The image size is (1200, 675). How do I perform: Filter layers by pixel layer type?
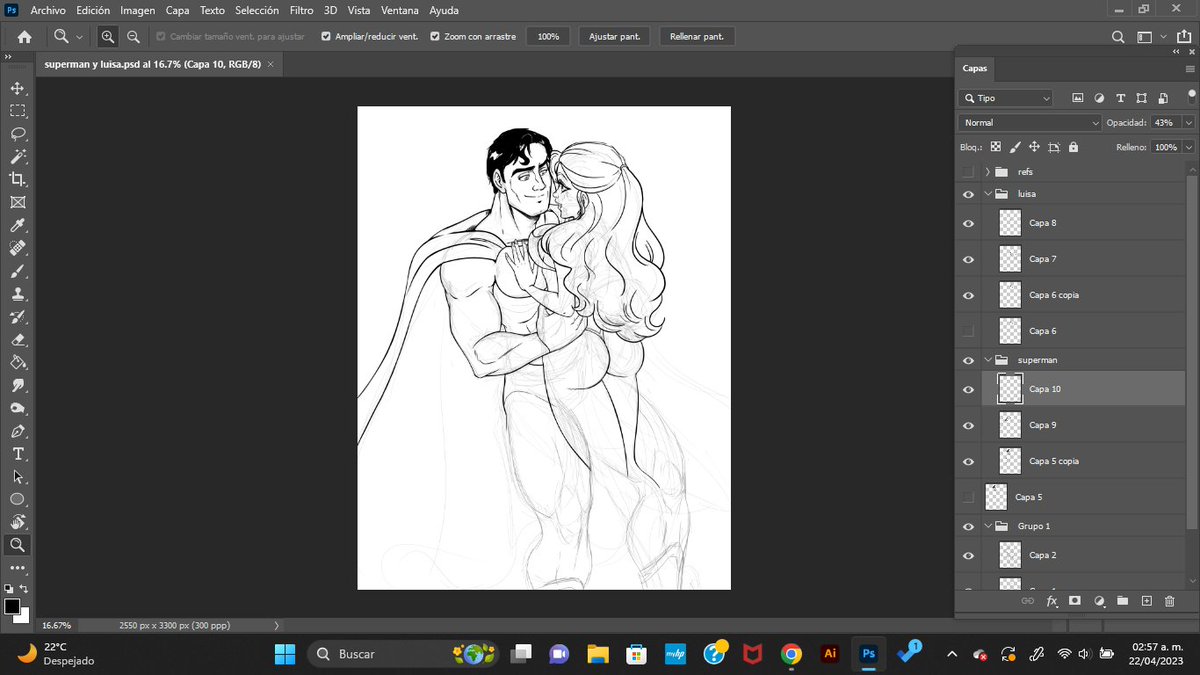pos(1078,98)
